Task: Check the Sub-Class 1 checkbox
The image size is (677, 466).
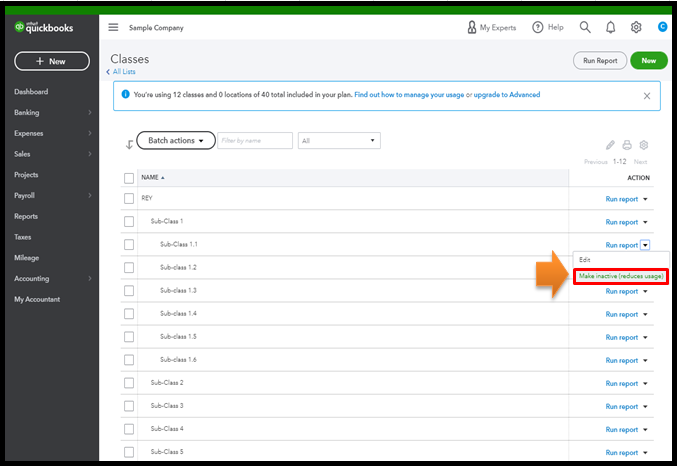Action: coord(129,222)
